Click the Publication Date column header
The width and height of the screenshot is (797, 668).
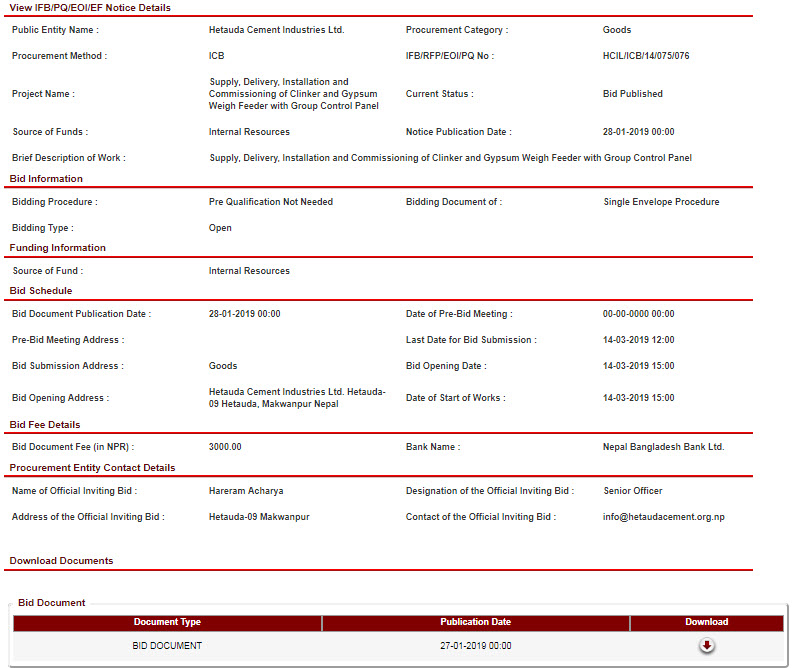(x=475, y=622)
